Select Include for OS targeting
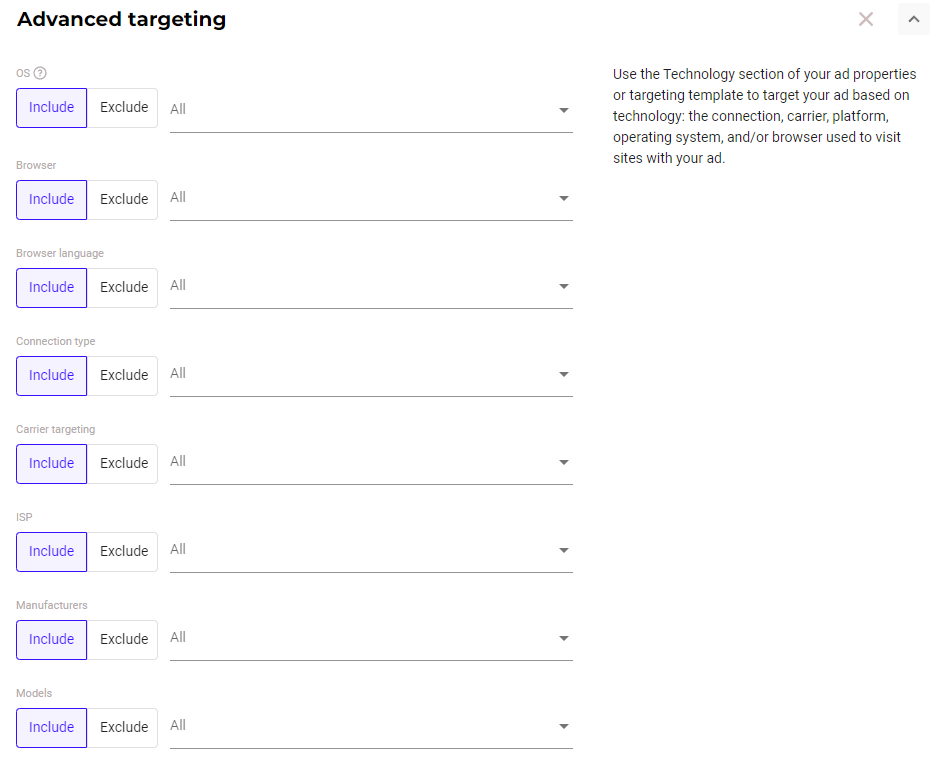 (52, 108)
